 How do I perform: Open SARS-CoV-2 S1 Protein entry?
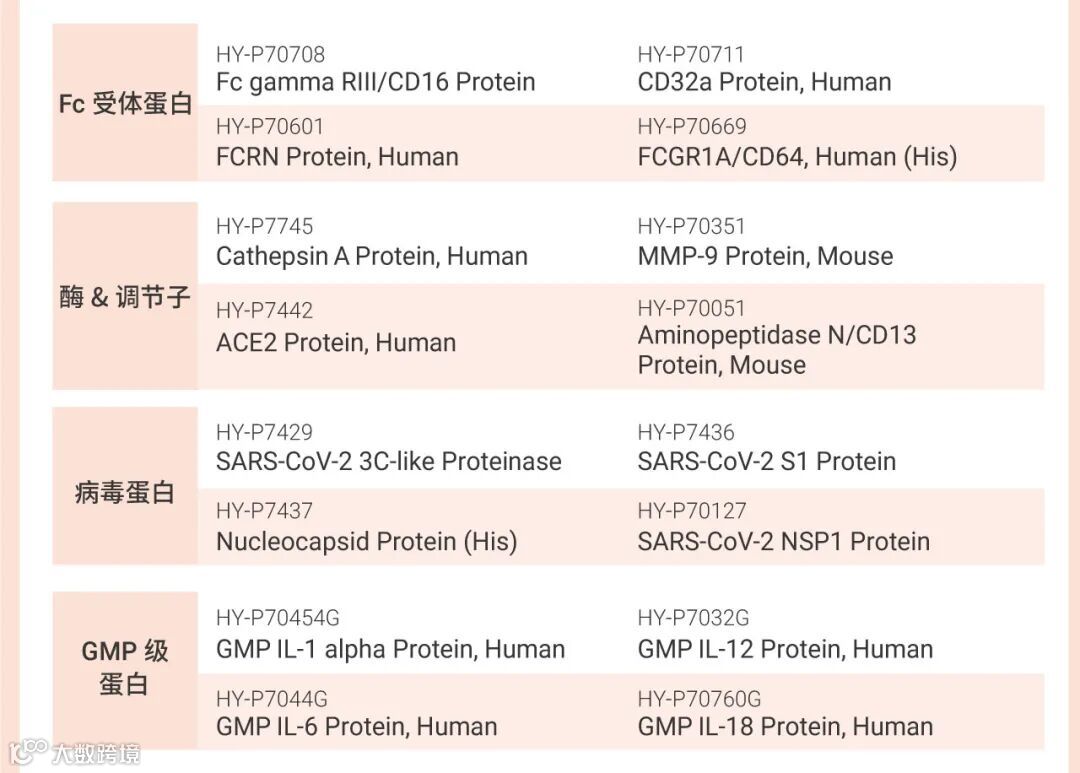point(766,461)
